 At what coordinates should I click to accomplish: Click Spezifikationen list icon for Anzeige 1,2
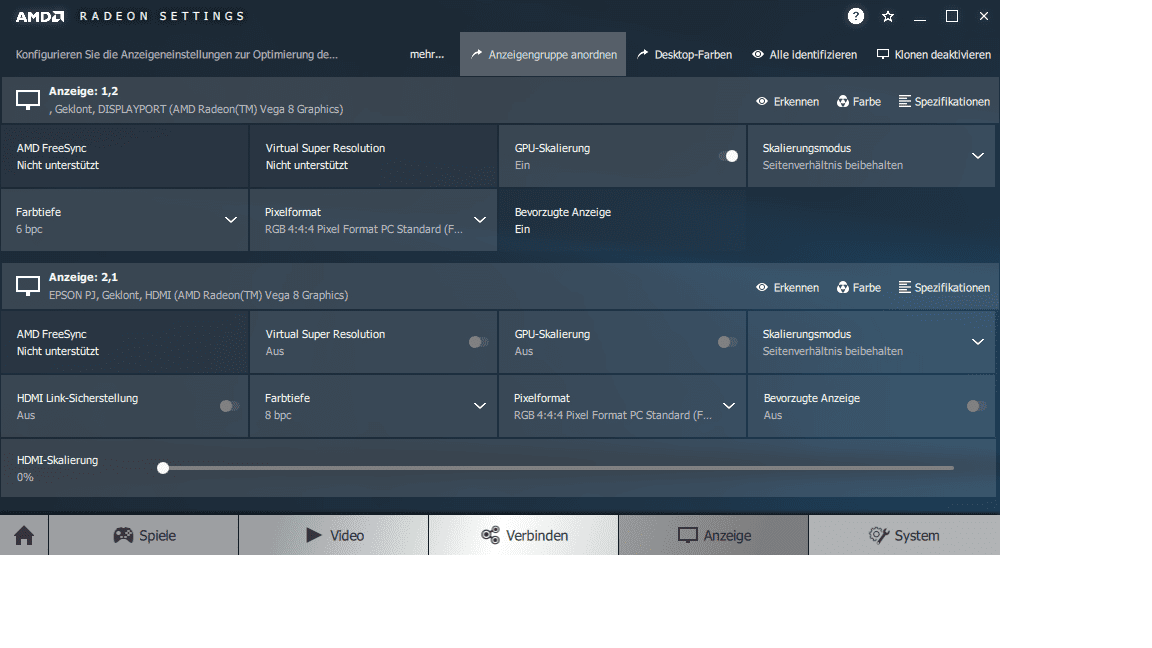pyautogui.click(x=904, y=101)
